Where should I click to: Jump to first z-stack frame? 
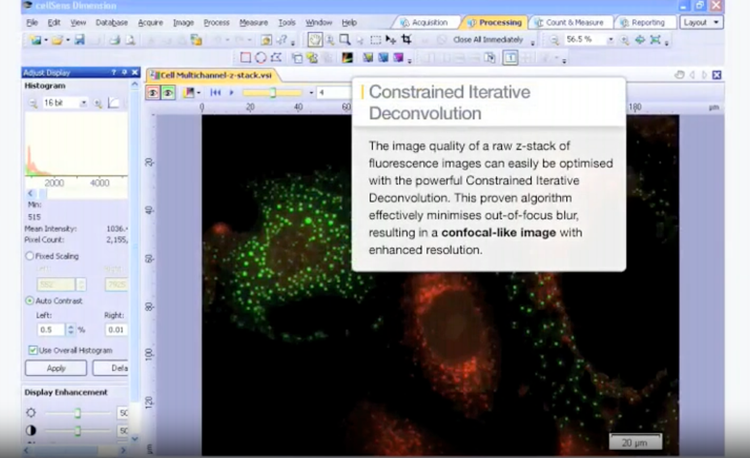pyautogui.click(x=215, y=92)
